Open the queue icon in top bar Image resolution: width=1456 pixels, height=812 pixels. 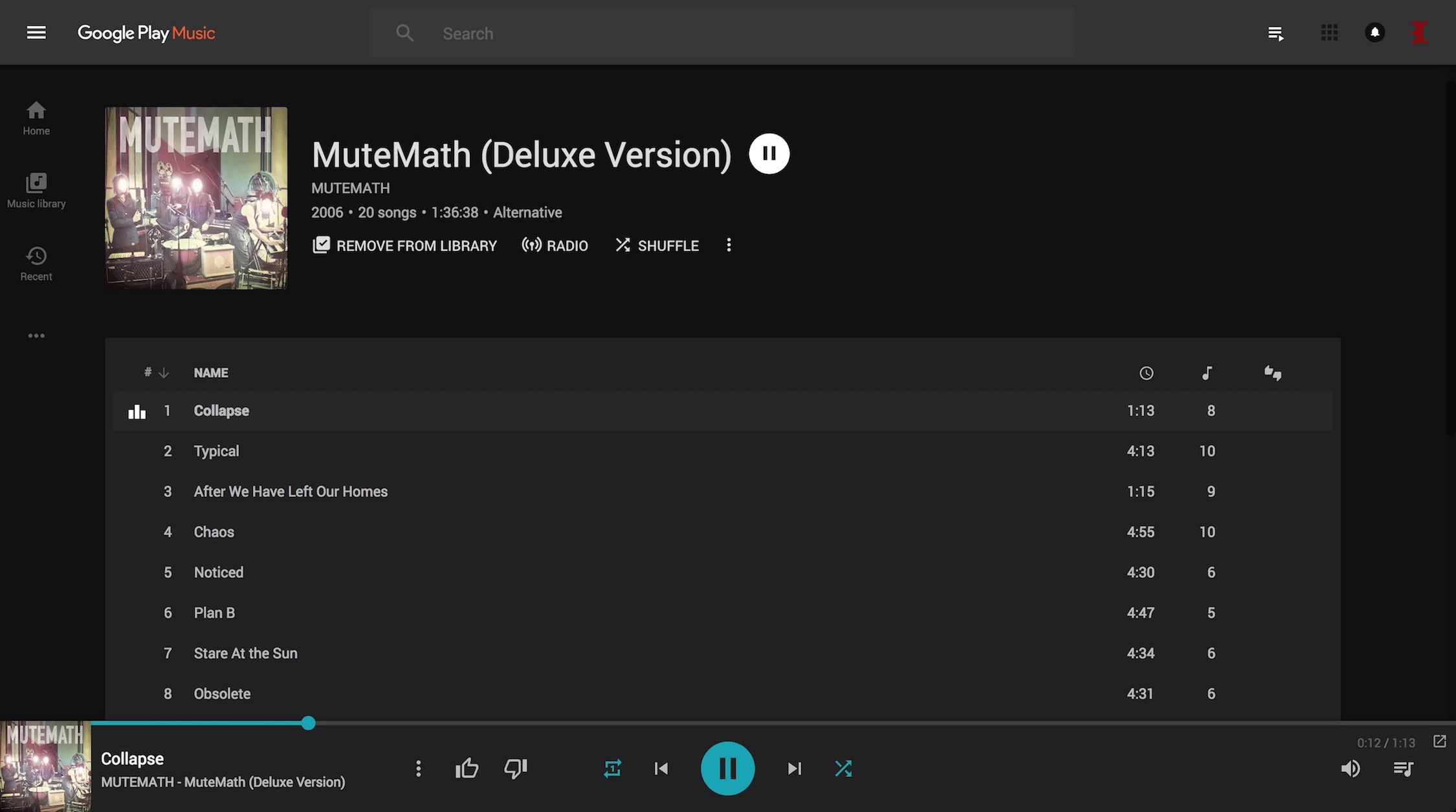tap(1276, 33)
